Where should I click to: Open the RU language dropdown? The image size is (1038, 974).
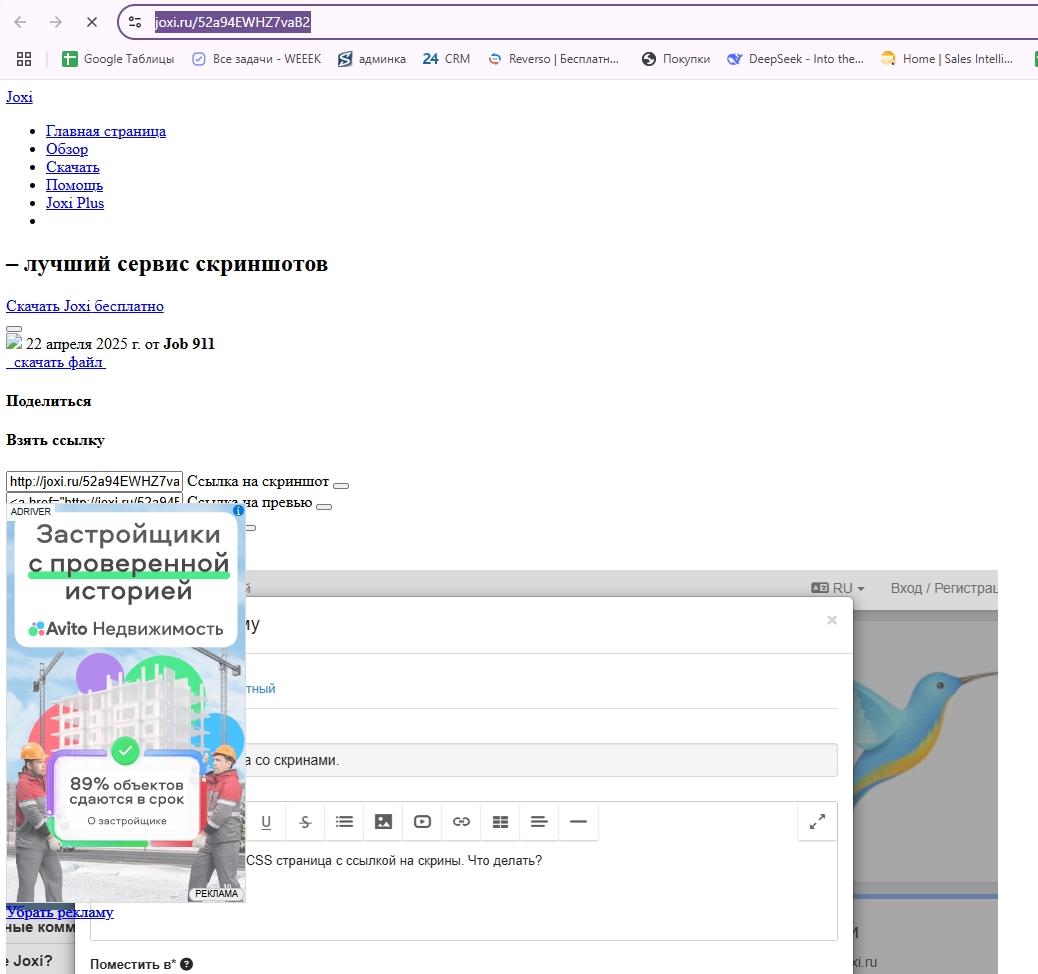pyautogui.click(x=837, y=588)
